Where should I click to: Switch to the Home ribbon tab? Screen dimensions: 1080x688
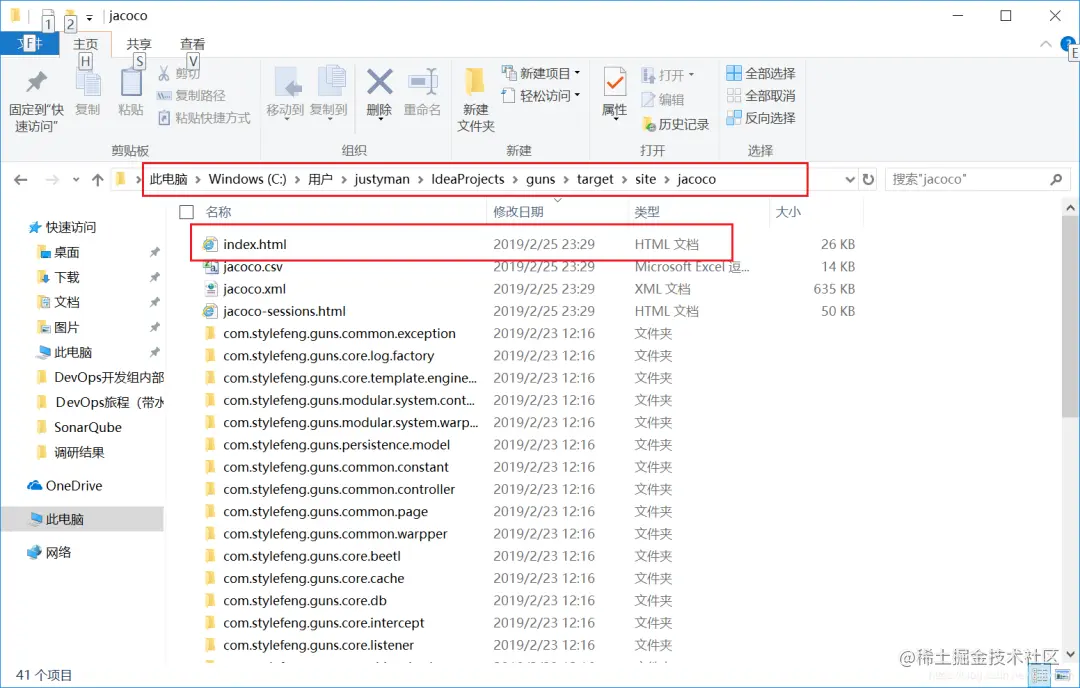click(x=85, y=44)
